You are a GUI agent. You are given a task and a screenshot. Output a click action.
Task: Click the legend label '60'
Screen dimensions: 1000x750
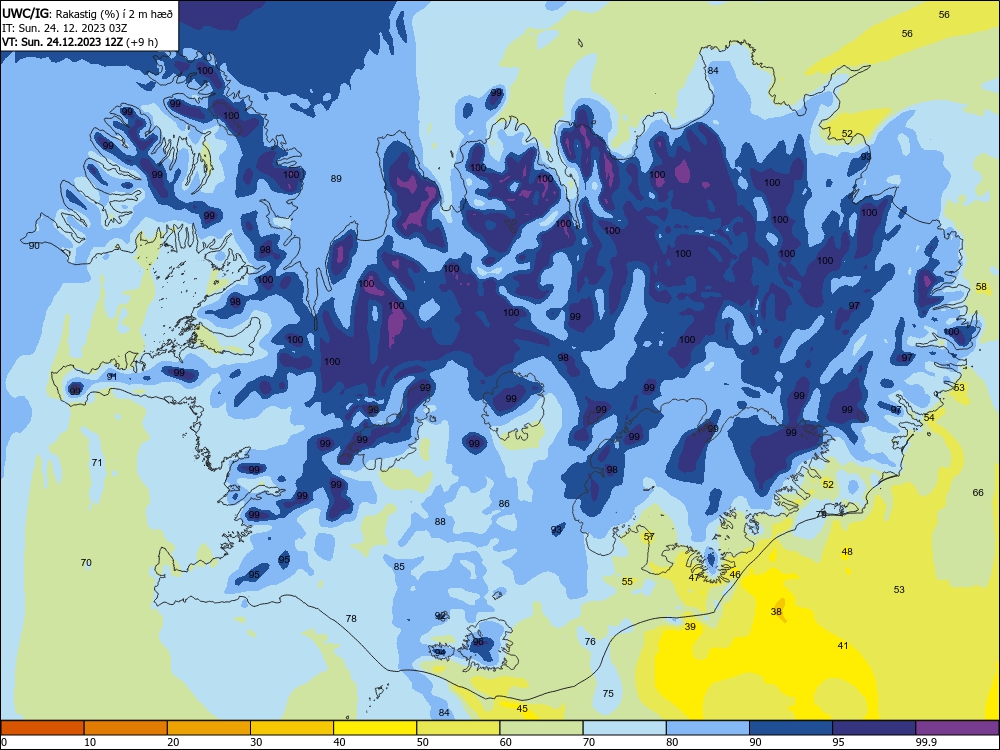pos(506,742)
